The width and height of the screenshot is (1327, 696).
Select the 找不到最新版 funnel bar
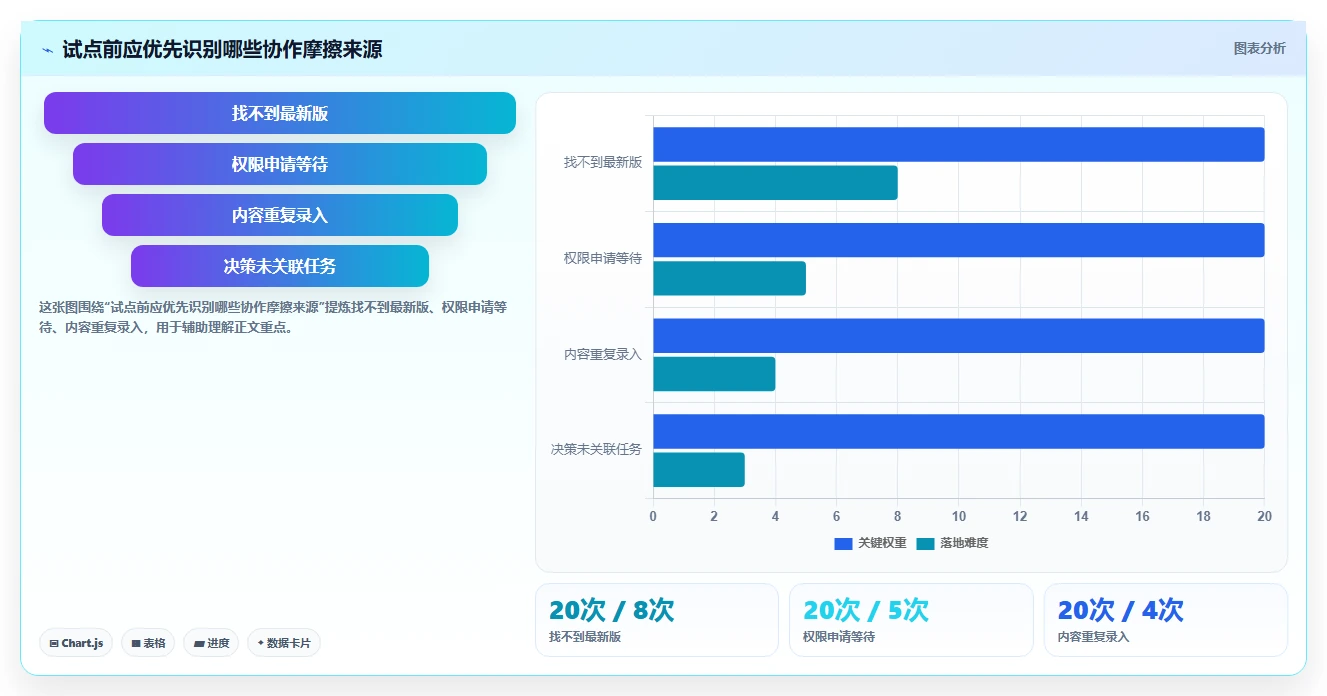pyautogui.click(x=280, y=113)
